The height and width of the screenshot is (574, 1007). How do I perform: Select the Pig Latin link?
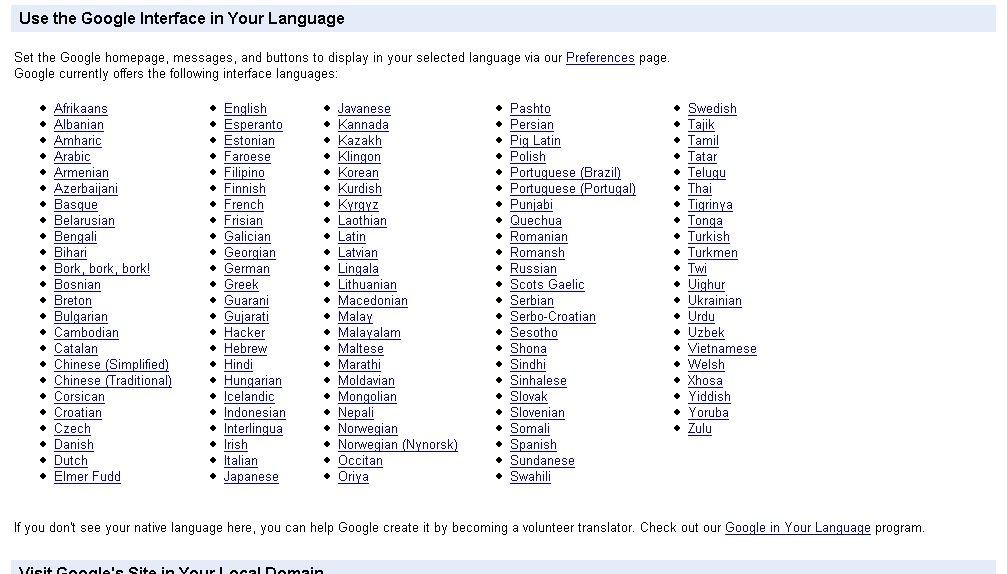(535, 141)
